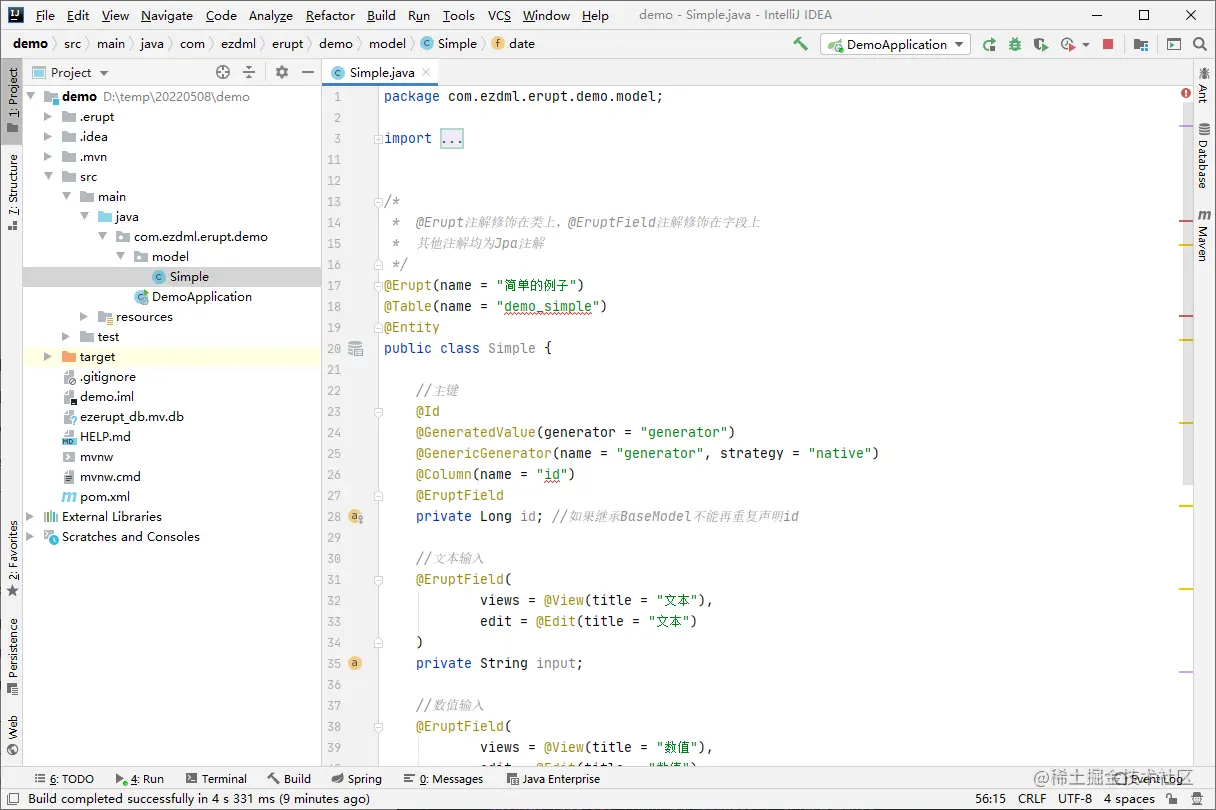Open the Structure tool window on left
Image resolution: width=1216 pixels, height=810 pixels.
click(x=12, y=191)
